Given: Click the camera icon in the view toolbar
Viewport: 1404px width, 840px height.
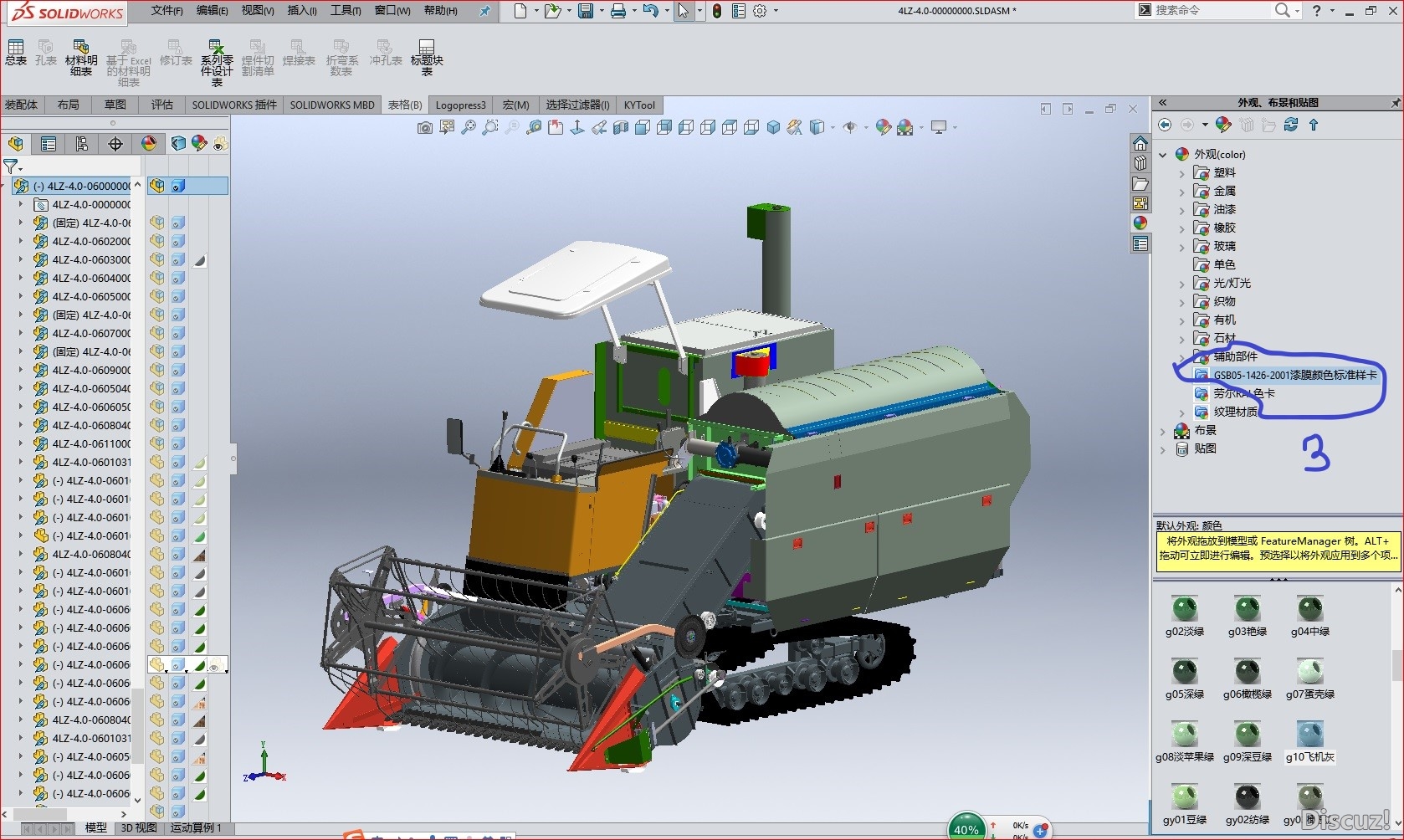Looking at the screenshot, I should tap(425, 127).
